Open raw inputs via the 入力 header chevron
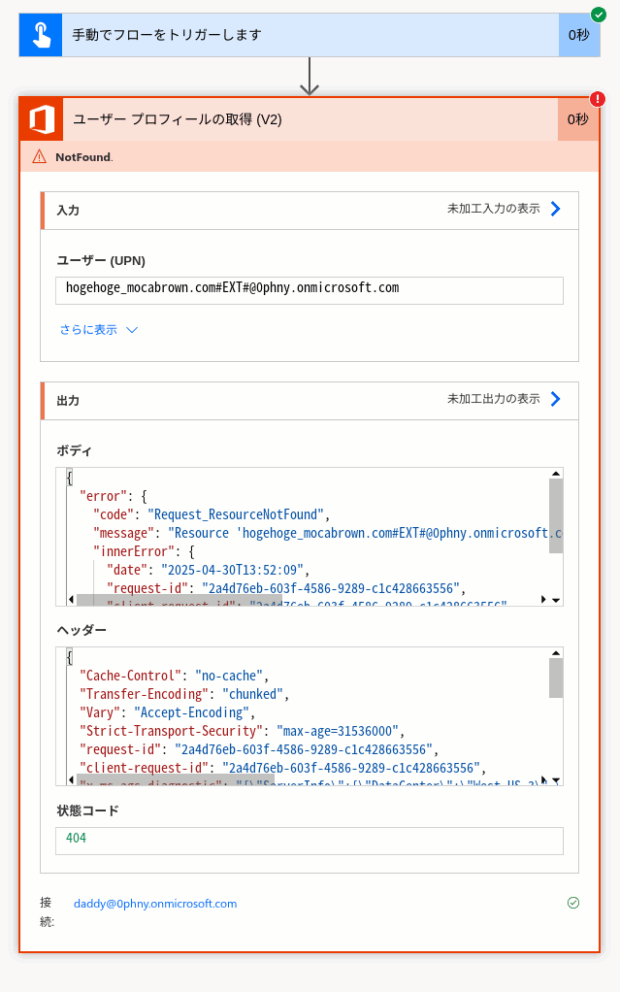The height and width of the screenshot is (992, 620). tap(555, 209)
